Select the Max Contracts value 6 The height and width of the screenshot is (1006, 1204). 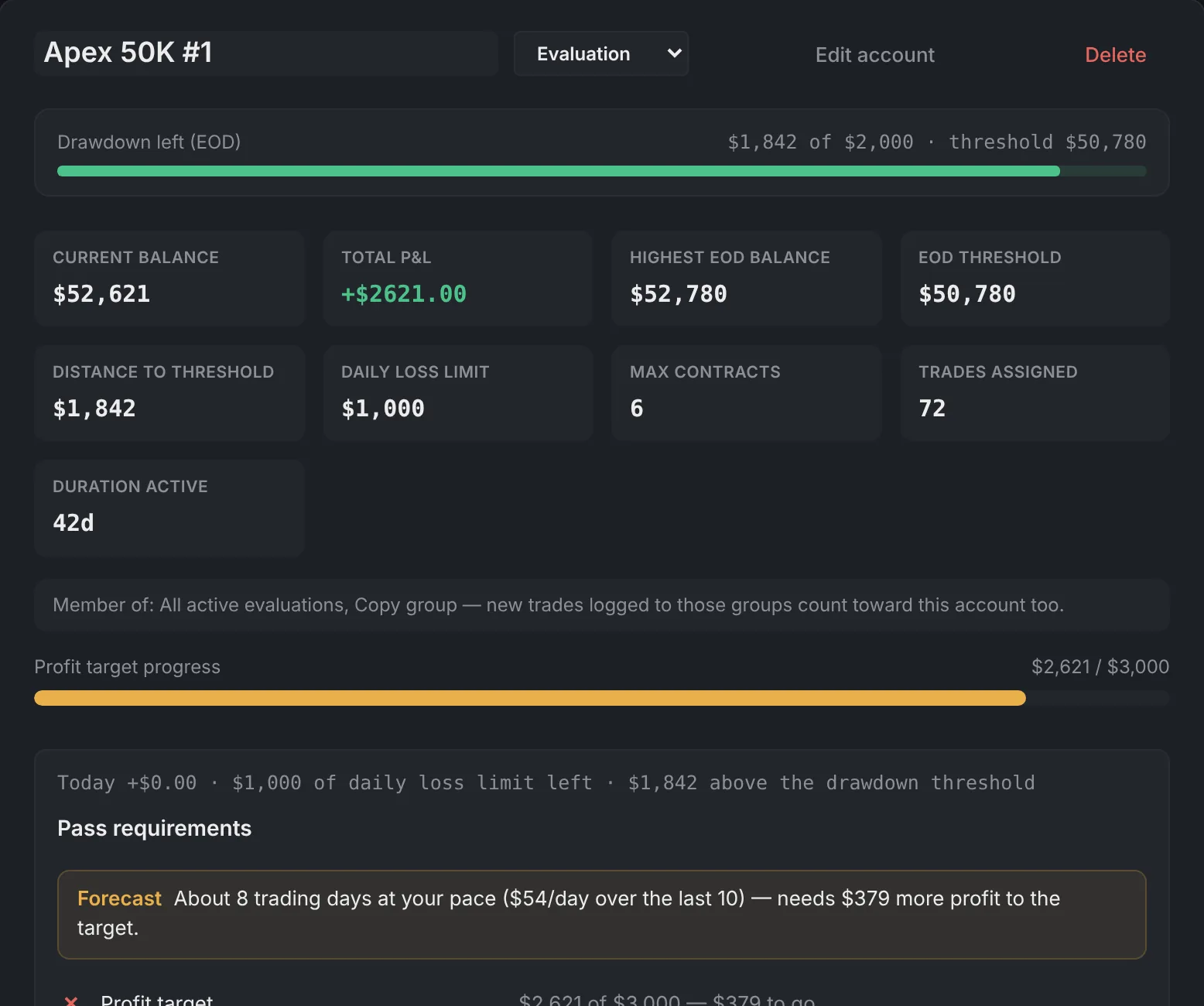point(637,409)
